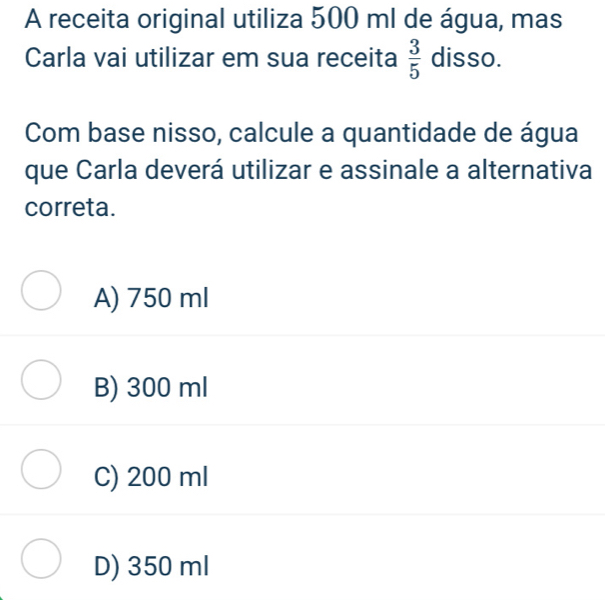
Task: Click the 'B) 300 ml' answer label
Action: [151, 387]
